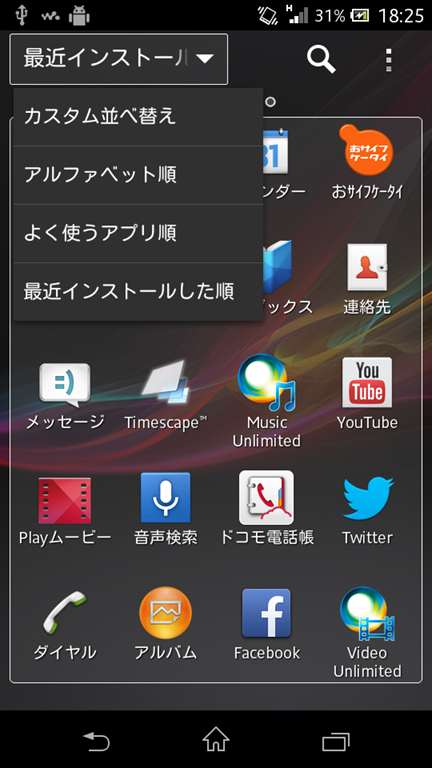Choose よく使うアプリ順 option
Image resolution: width=432 pixels, height=768 pixels.
point(138,233)
